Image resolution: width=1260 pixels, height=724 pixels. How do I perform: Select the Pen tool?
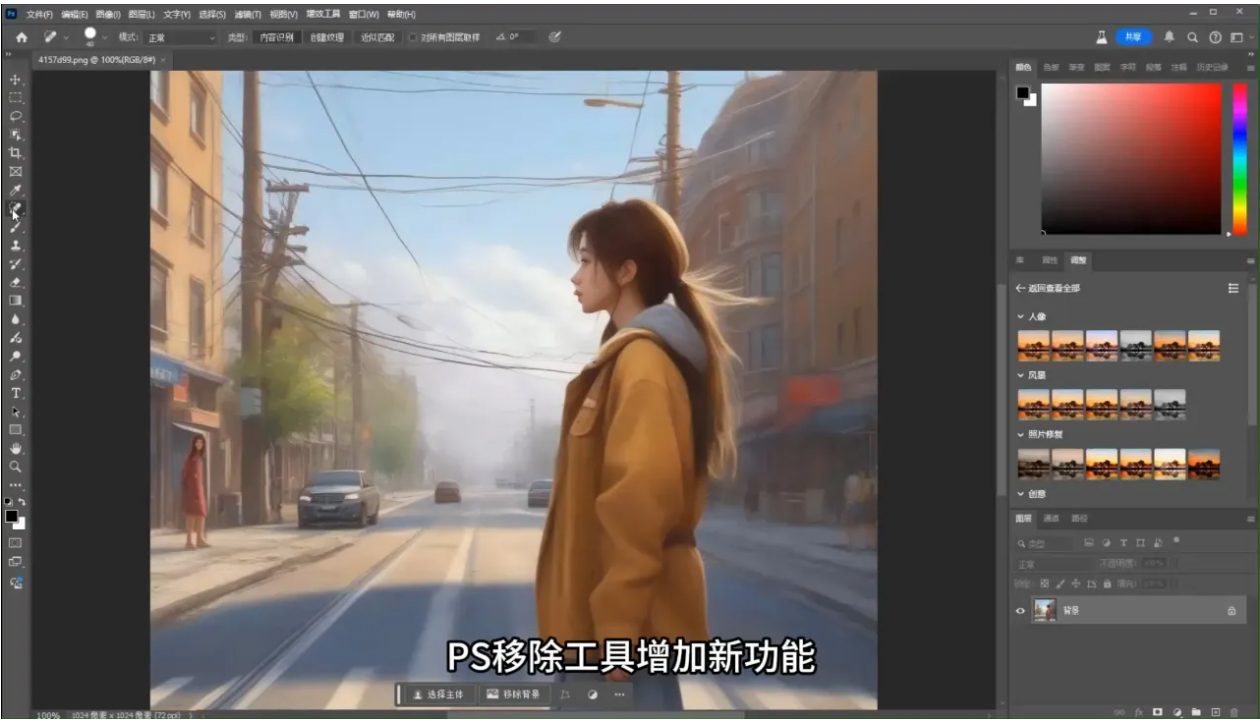(x=15, y=374)
